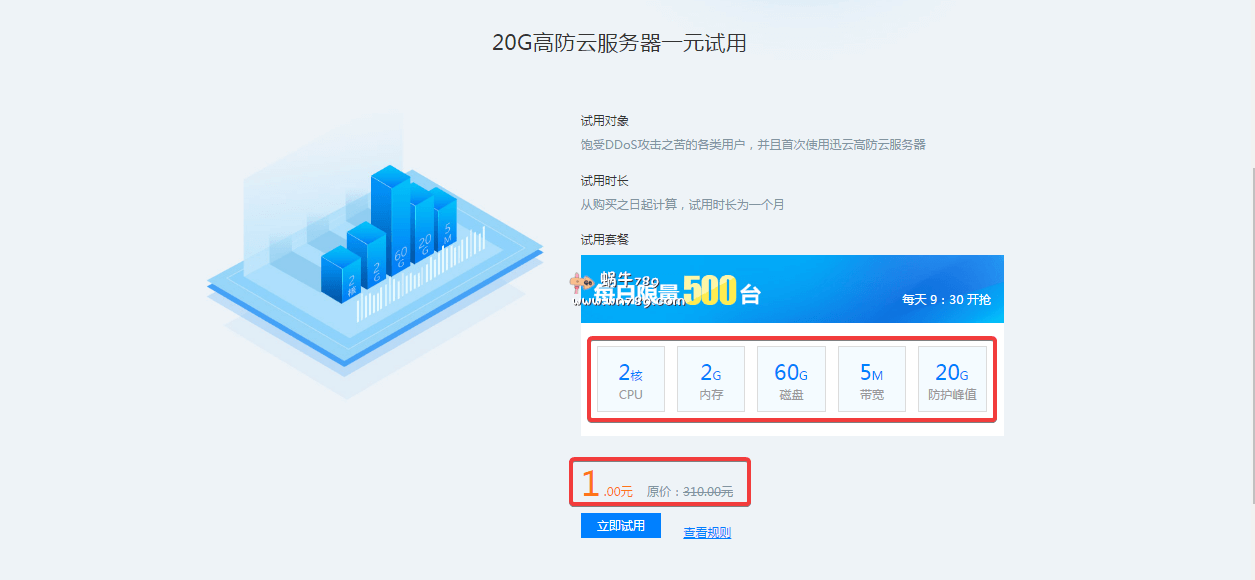Viewport: 1255px width, 580px height.
Task: Select the 5M 带宽 spec card
Action: pos(871,379)
